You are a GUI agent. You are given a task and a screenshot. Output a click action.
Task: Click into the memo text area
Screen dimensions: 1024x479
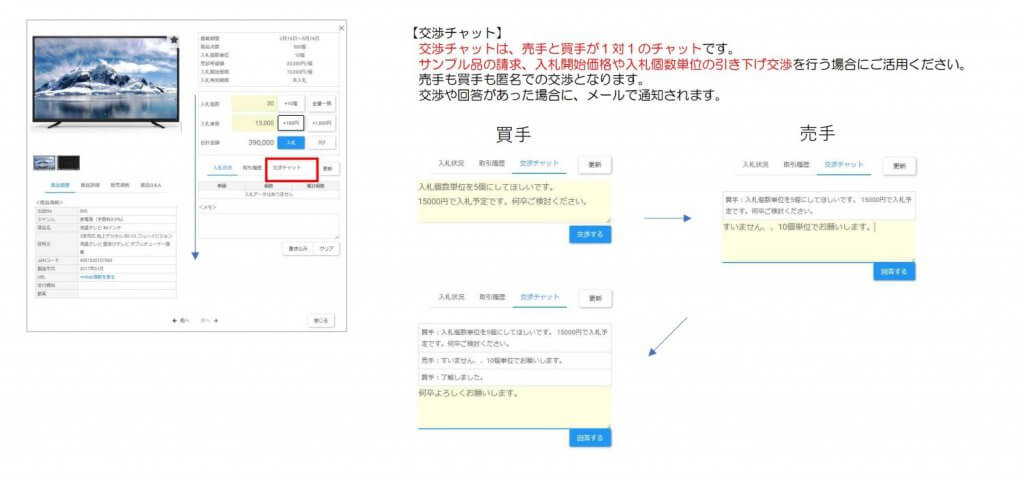point(269,225)
